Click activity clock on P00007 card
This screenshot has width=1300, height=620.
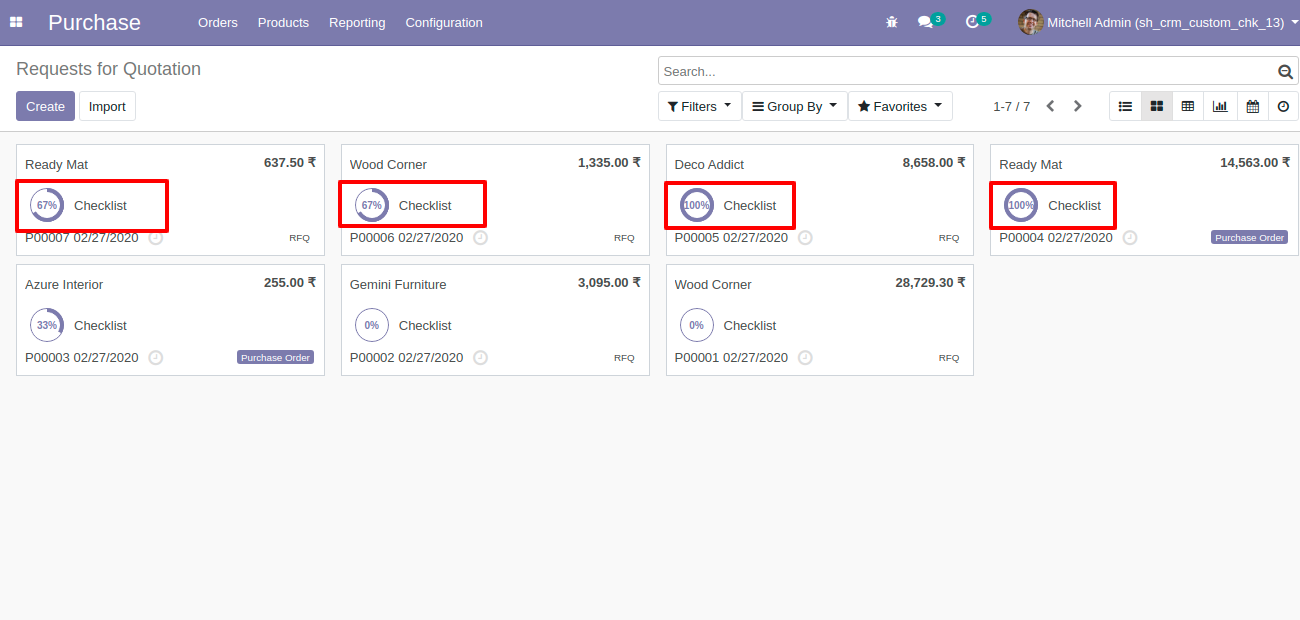pyautogui.click(x=156, y=238)
